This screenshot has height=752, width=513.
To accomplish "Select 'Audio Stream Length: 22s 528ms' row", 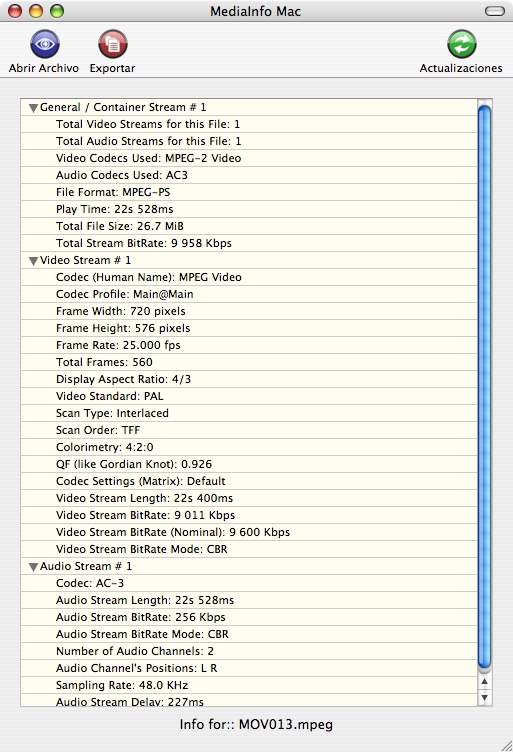I will 249,600.
